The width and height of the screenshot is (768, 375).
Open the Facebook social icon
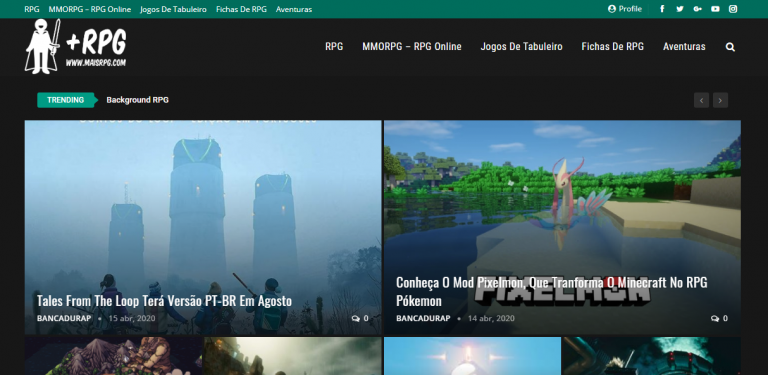pos(662,9)
